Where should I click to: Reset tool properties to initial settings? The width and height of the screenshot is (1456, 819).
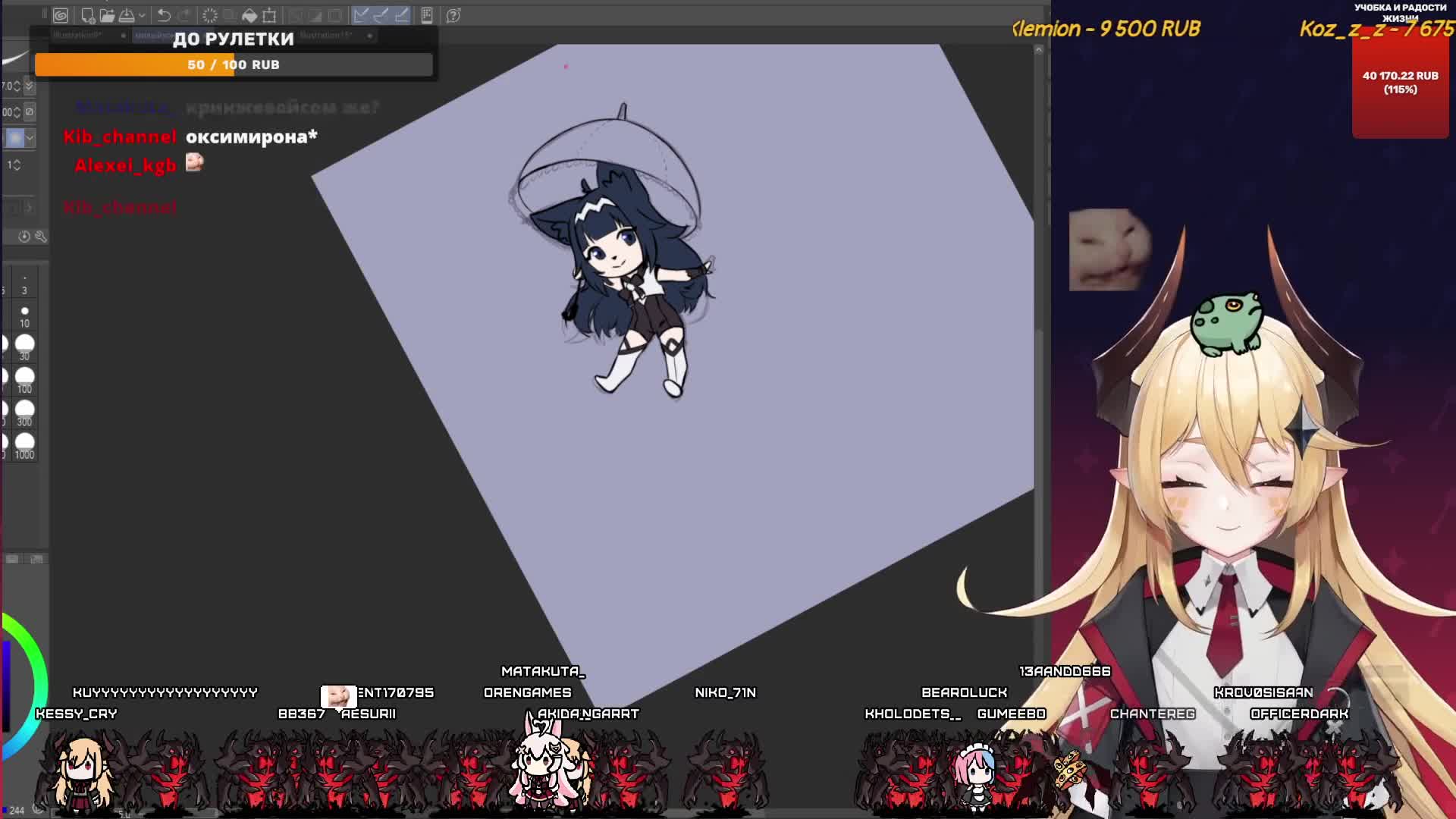24,237
